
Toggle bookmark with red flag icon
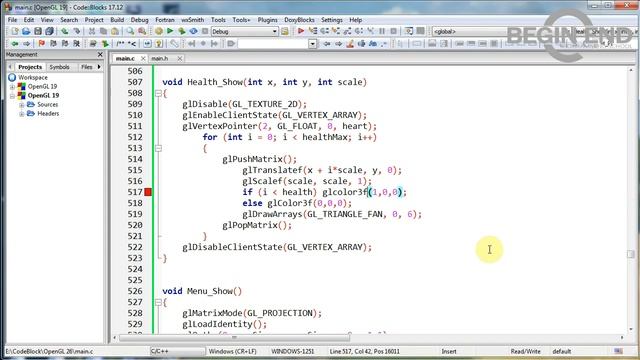pyautogui.click(x=42, y=44)
